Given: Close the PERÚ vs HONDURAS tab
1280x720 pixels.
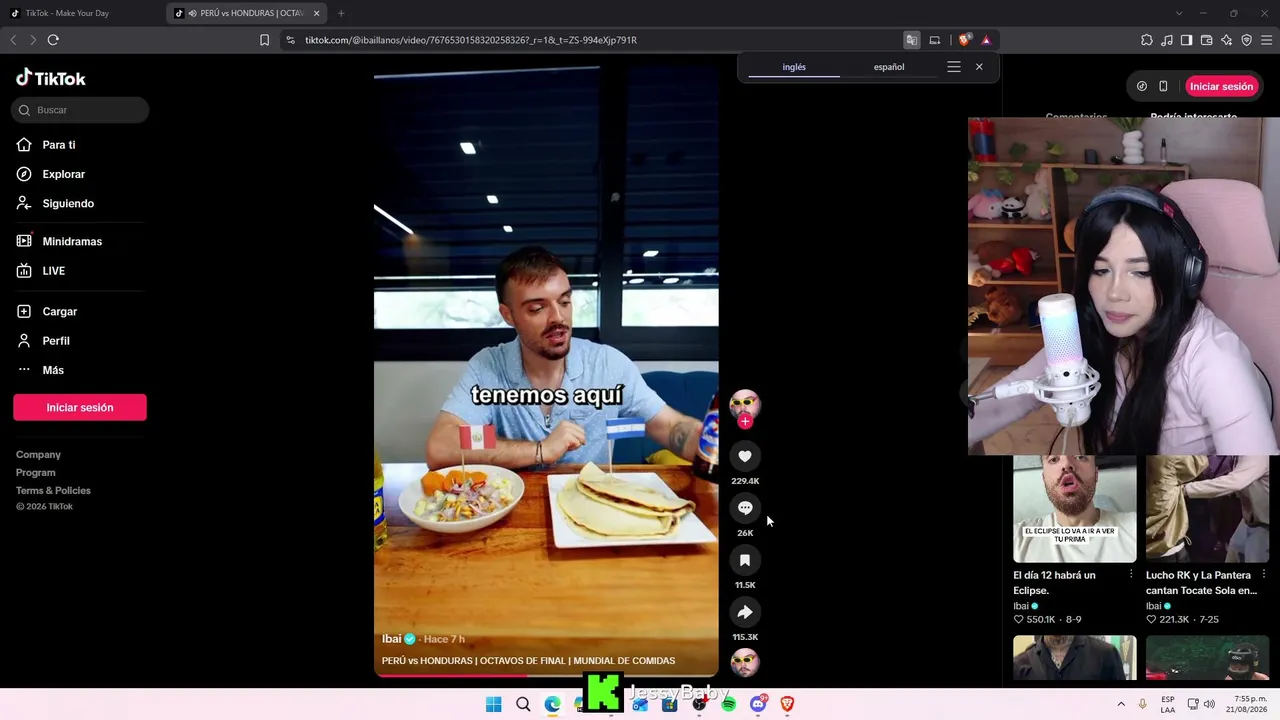Looking at the screenshot, I should click(x=317, y=13).
